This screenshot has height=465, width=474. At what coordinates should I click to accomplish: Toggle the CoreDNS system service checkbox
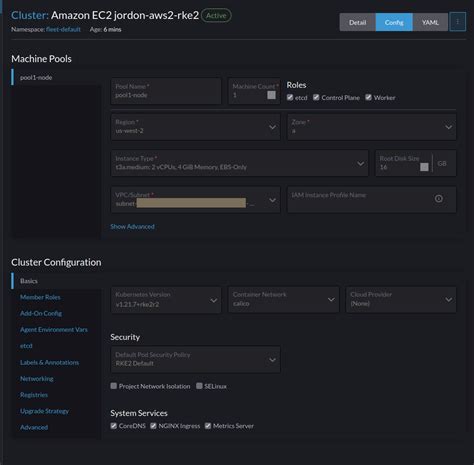114,426
